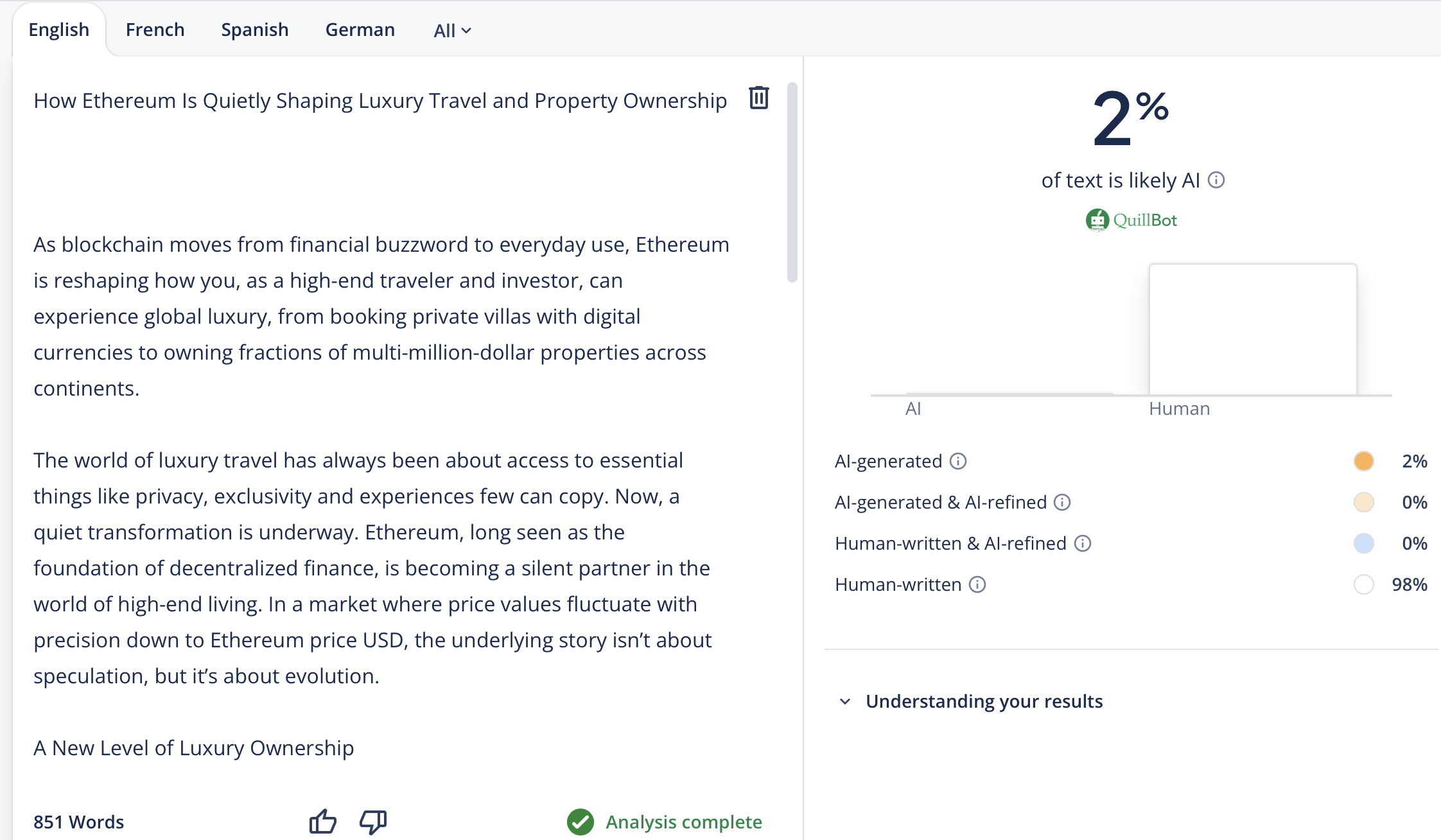Switch to the Spanish tab
Screen dimensions: 1441x840
click(x=254, y=30)
